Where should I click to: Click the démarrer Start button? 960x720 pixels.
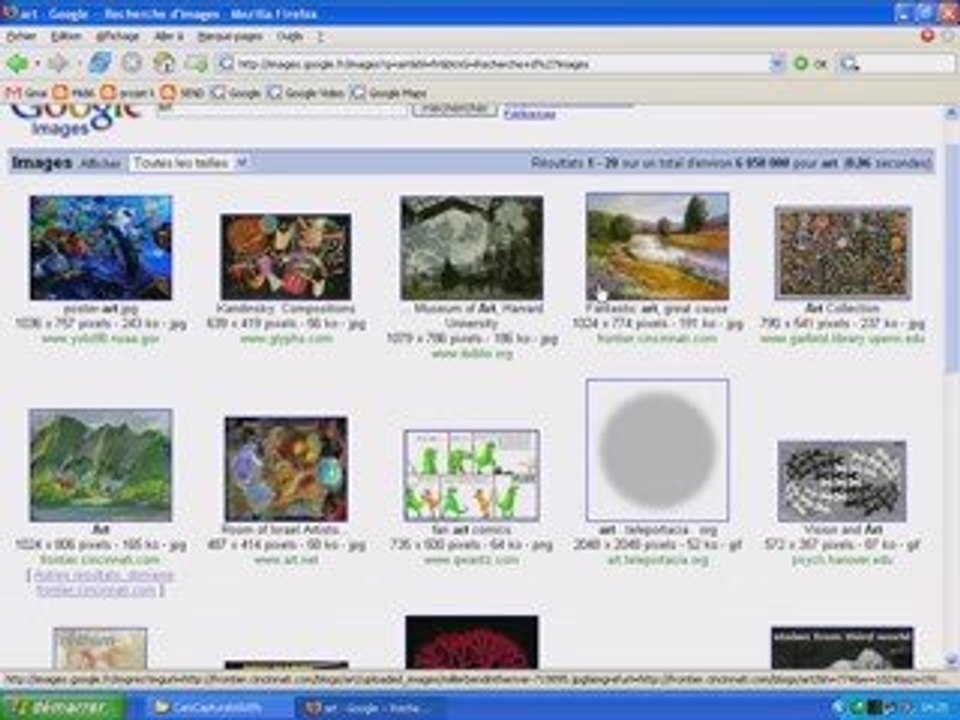[x=62, y=708]
